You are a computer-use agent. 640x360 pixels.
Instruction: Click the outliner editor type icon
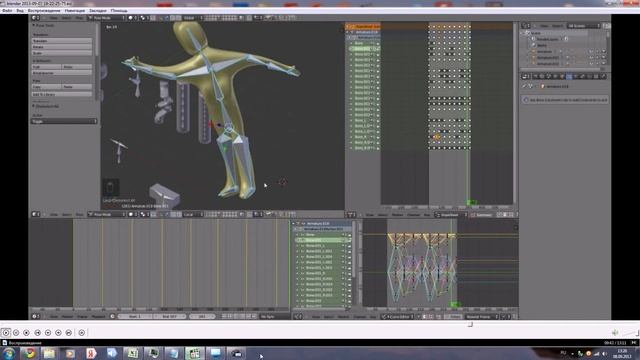525,26
